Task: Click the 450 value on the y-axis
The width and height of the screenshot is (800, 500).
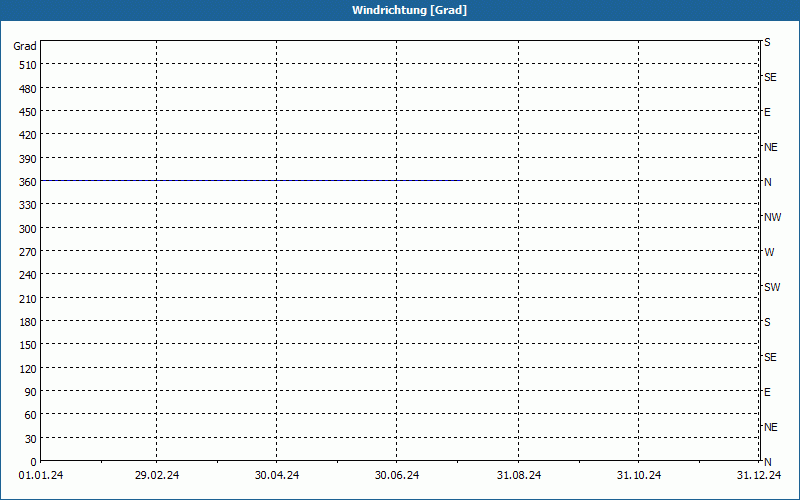Action: 27,112
